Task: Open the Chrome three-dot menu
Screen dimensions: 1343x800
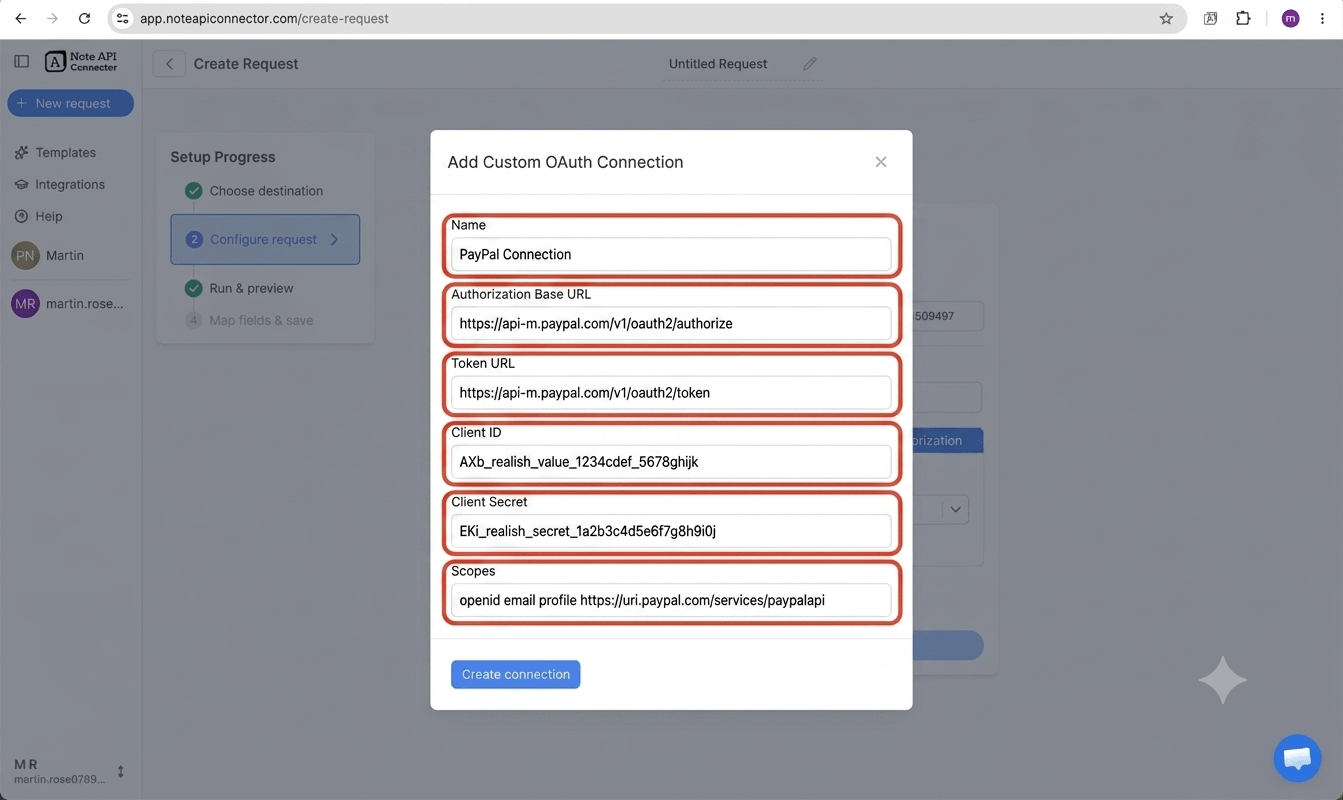Action: click(1323, 18)
